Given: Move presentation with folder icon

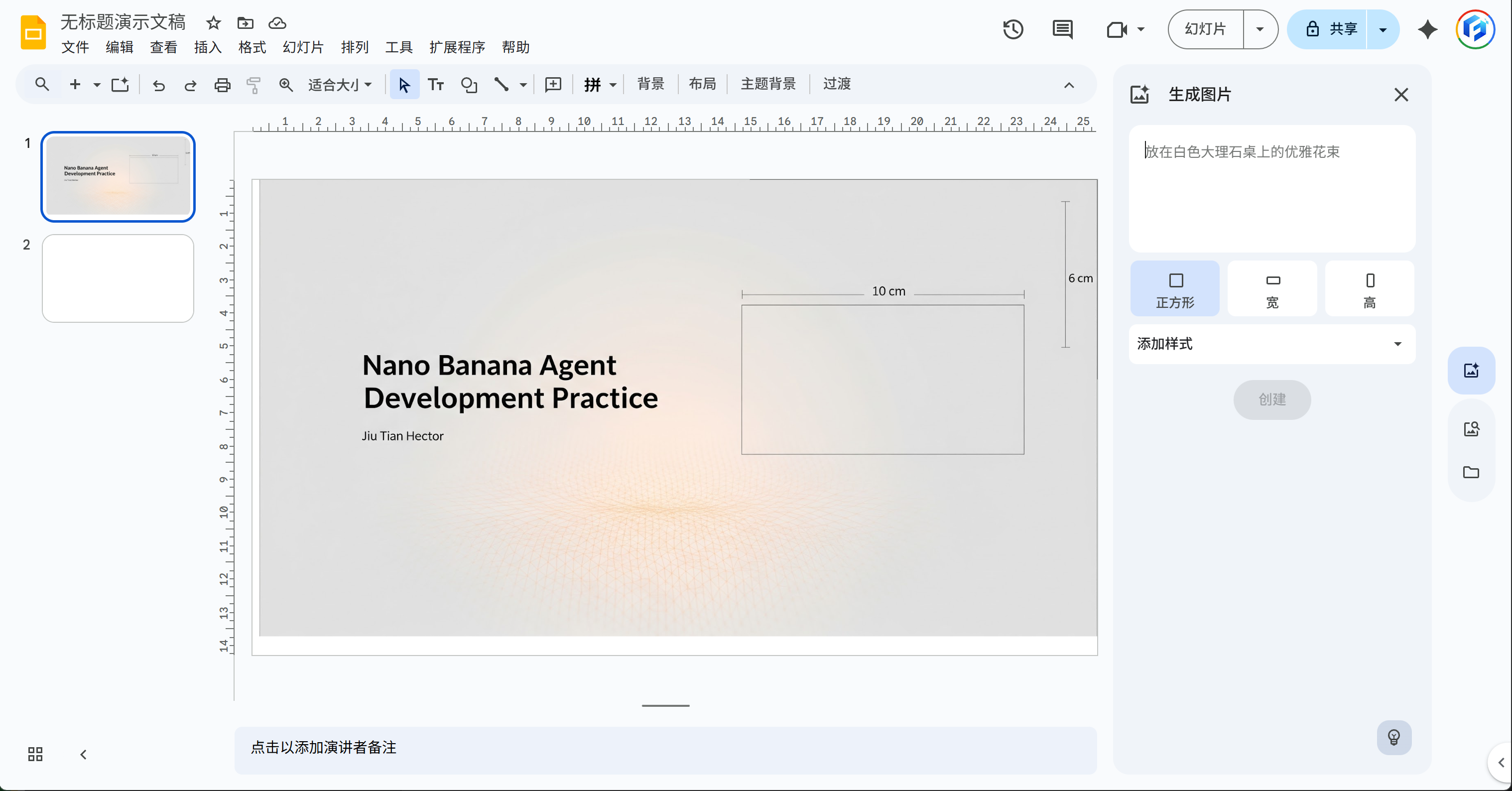Looking at the screenshot, I should (x=245, y=23).
